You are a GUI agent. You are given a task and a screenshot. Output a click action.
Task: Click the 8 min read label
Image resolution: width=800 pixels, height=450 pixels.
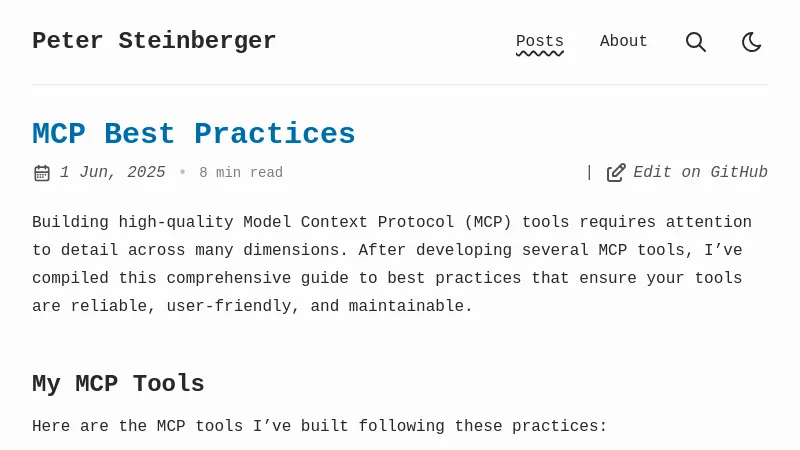click(241, 173)
